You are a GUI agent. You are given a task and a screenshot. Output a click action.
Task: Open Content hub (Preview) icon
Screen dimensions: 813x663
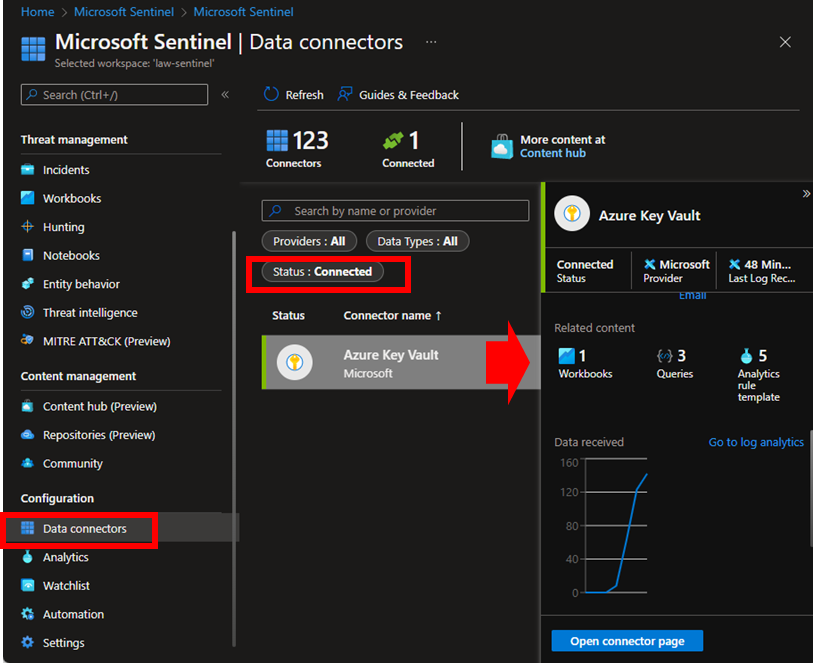click(x=27, y=406)
